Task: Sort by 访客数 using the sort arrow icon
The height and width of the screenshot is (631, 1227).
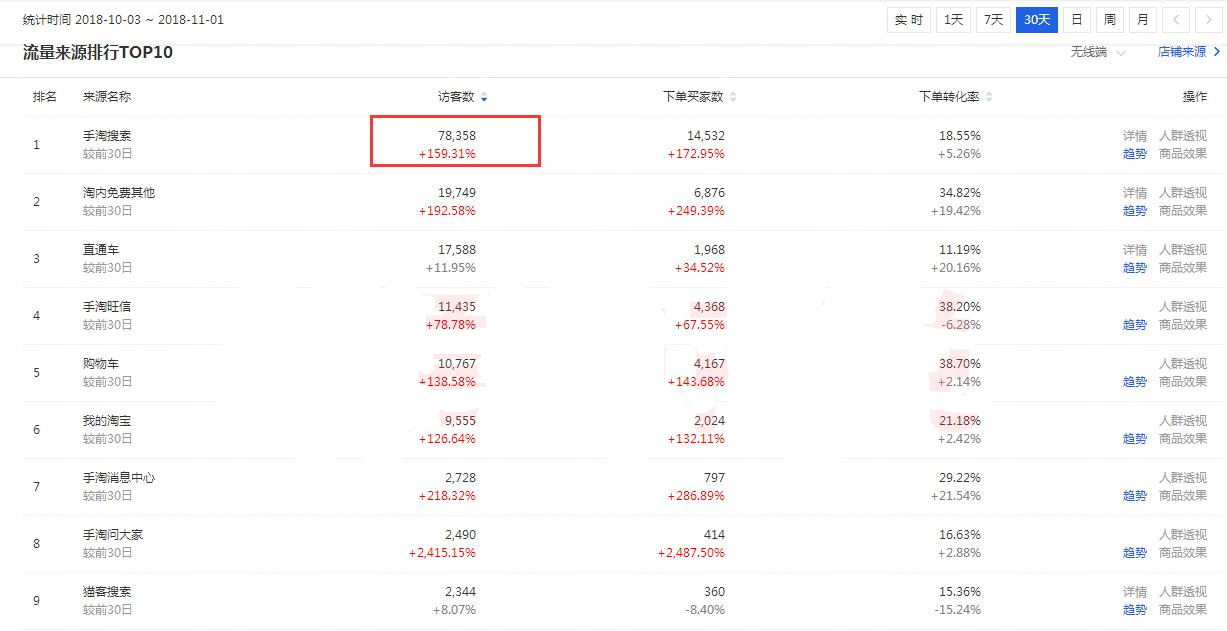Action: pyautogui.click(x=484, y=97)
